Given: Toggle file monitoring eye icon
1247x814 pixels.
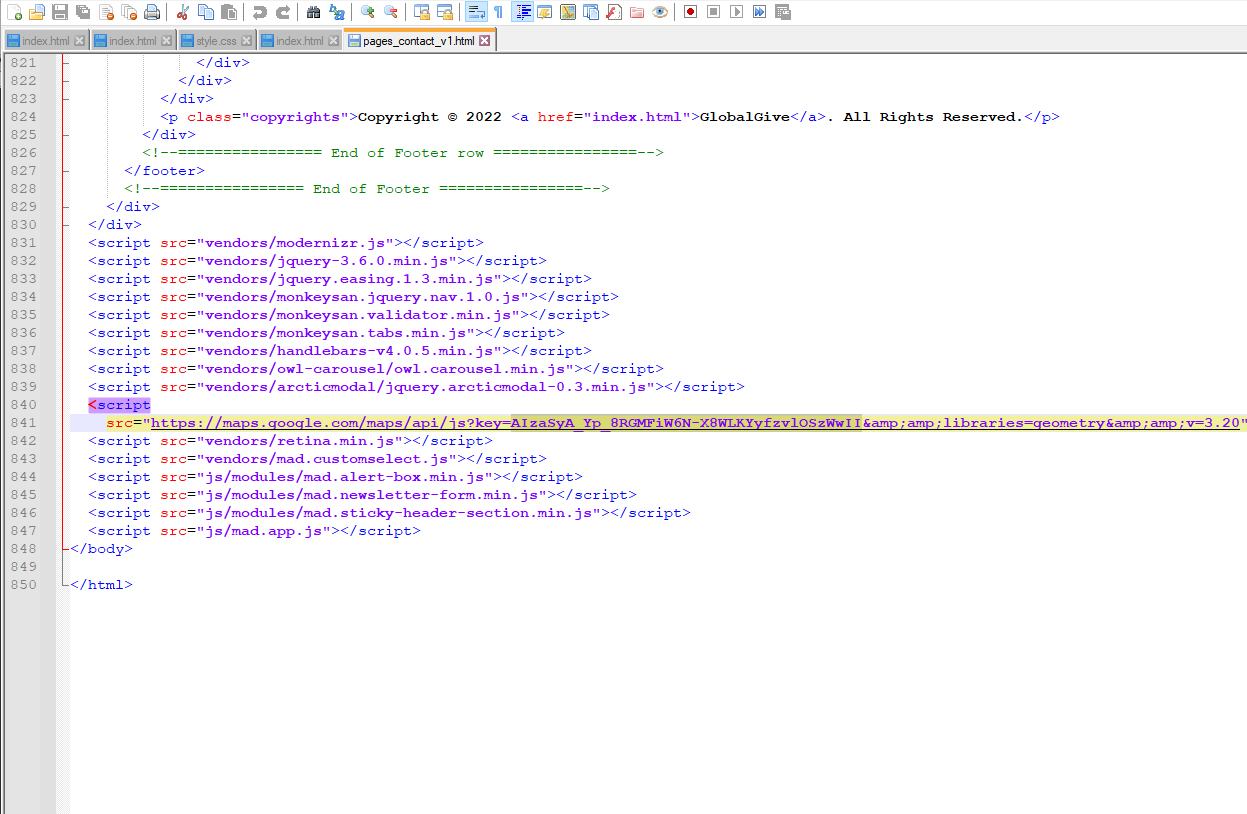Looking at the screenshot, I should (660, 12).
